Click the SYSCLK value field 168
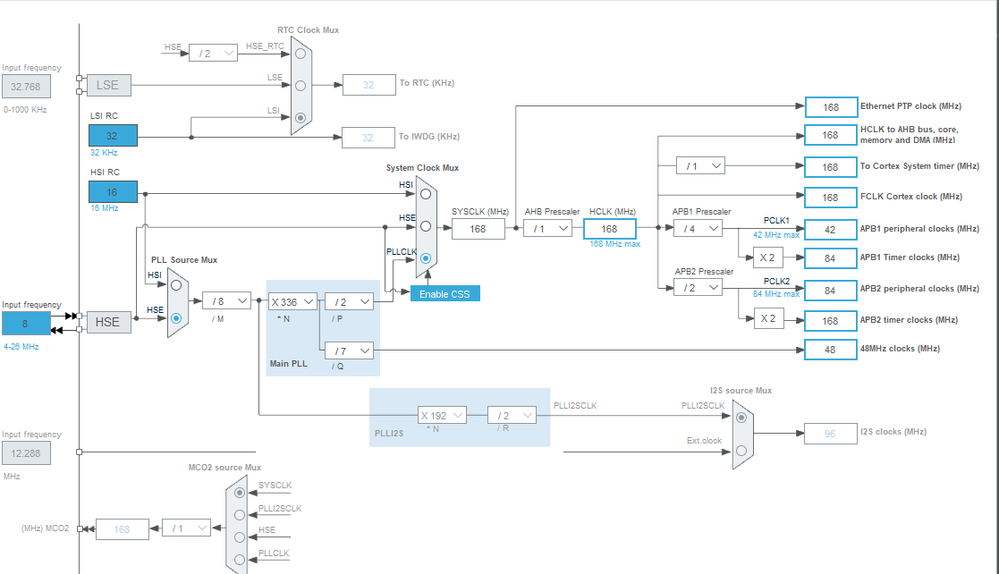999x574 pixels. tap(478, 229)
